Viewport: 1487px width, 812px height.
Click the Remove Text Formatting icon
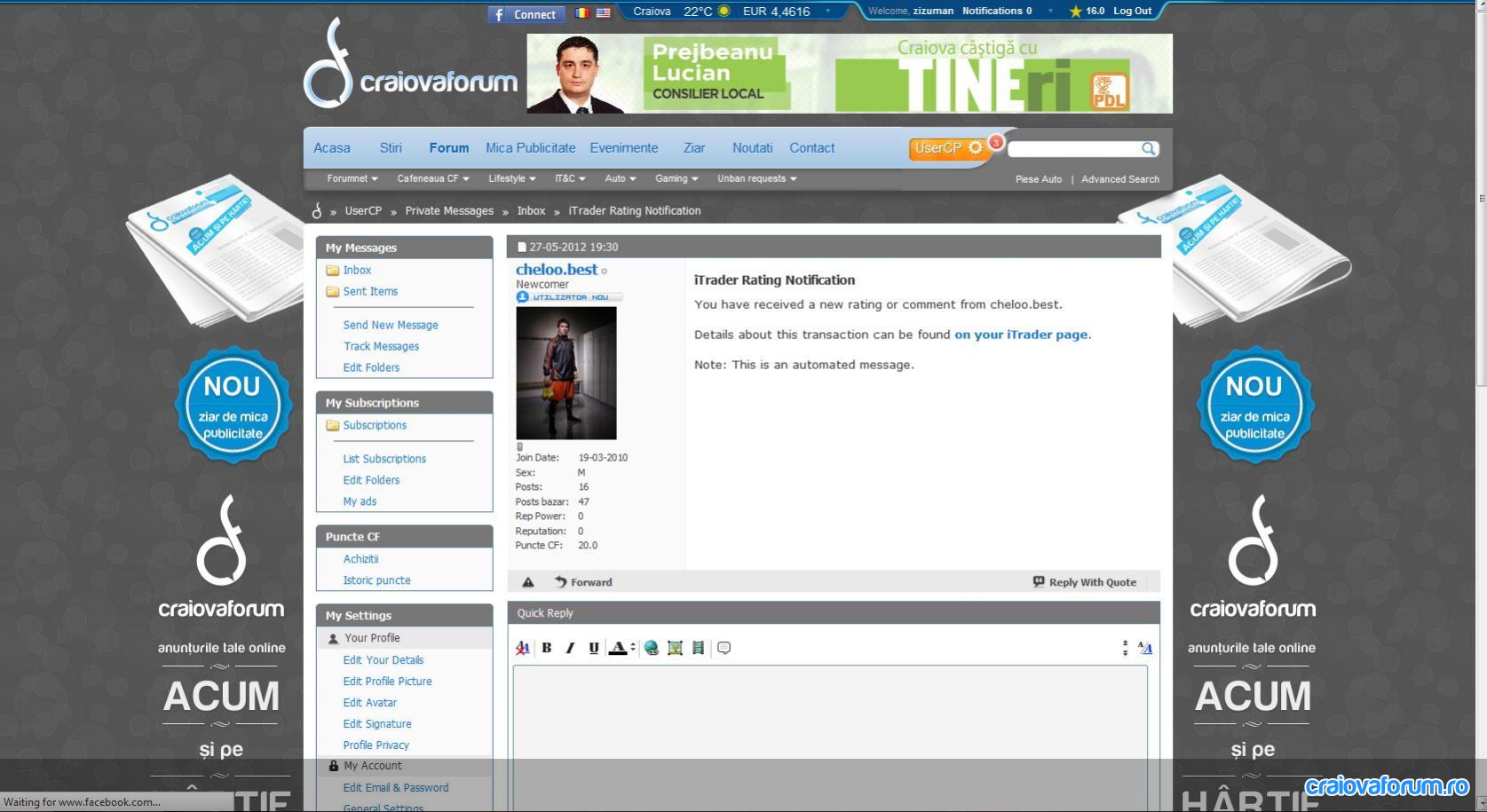click(523, 648)
